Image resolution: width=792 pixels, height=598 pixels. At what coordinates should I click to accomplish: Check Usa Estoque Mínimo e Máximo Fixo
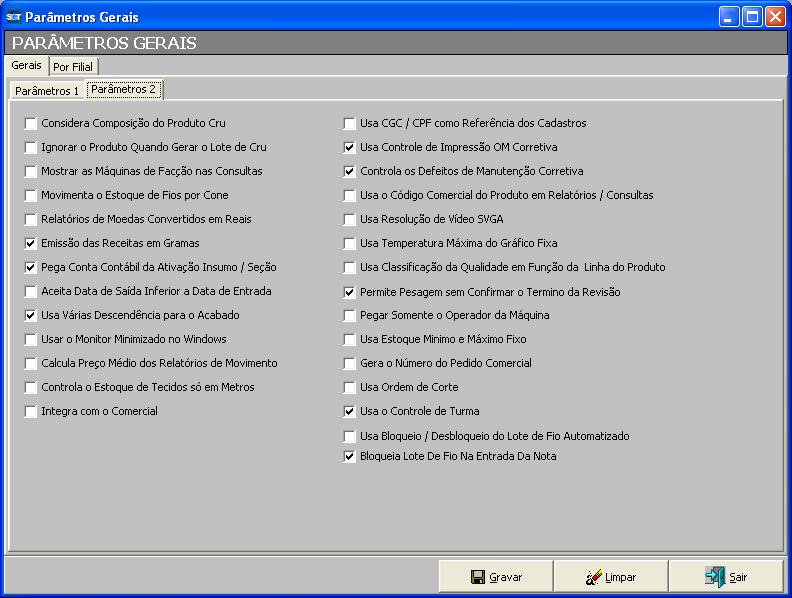click(x=350, y=340)
